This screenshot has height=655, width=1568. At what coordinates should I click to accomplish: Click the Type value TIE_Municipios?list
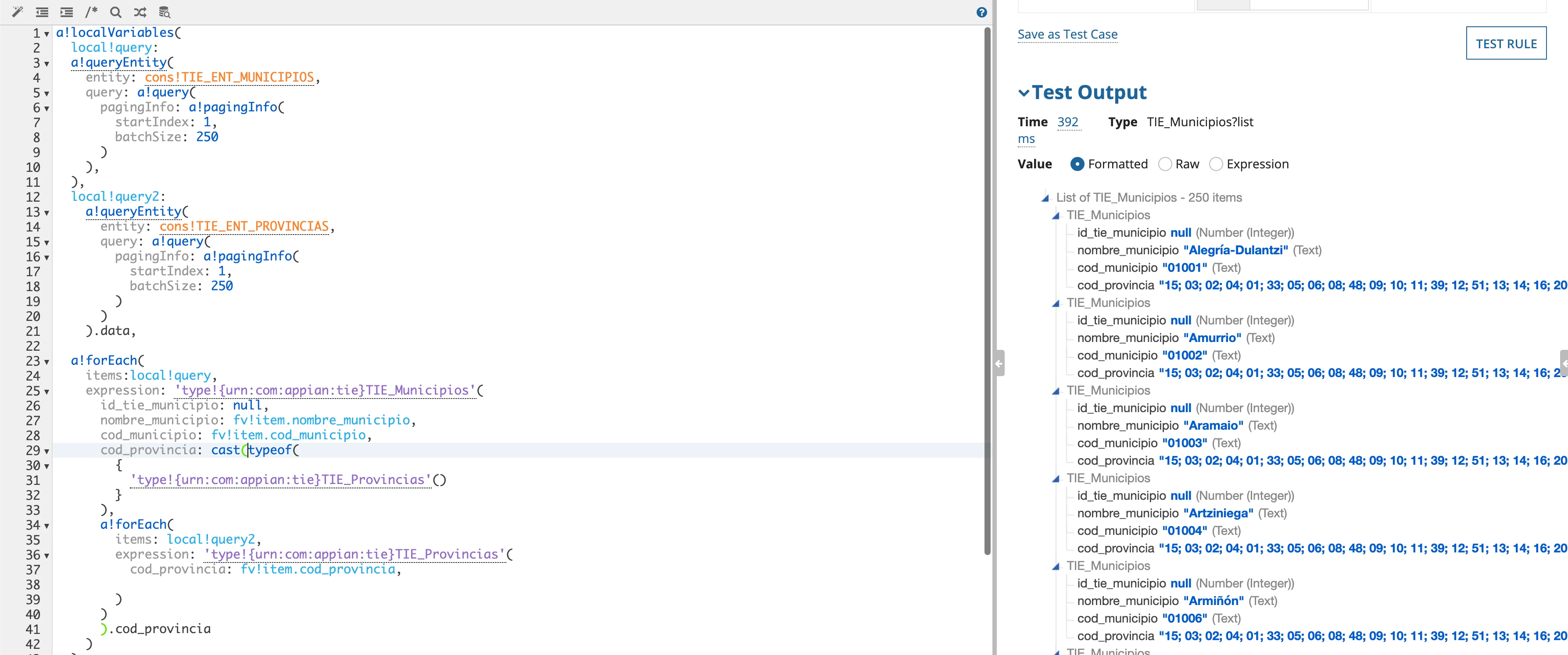pyautogui.click(x=1200, y=122)
